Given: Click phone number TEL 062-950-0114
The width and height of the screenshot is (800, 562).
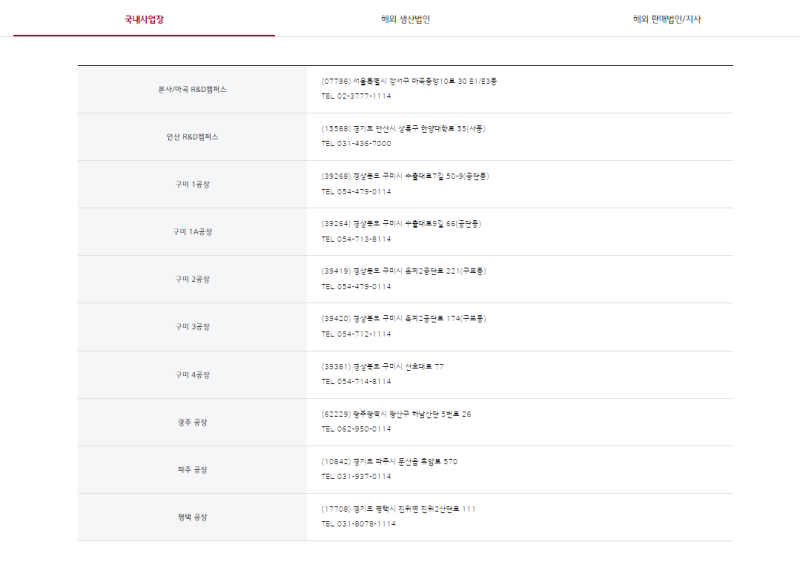Looking at the screenshot, I should tap(356, 429).
